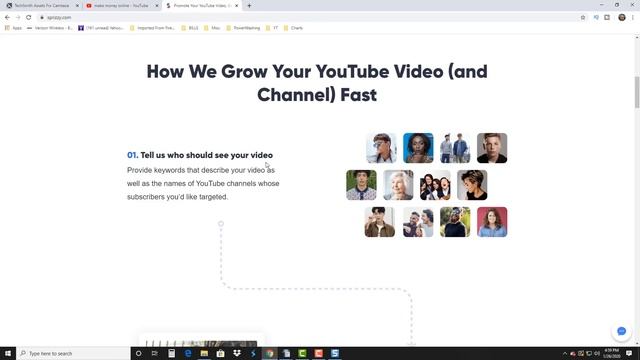Open Task View on the taskbar
The image size is (640, 360).
tap(155, 353)
